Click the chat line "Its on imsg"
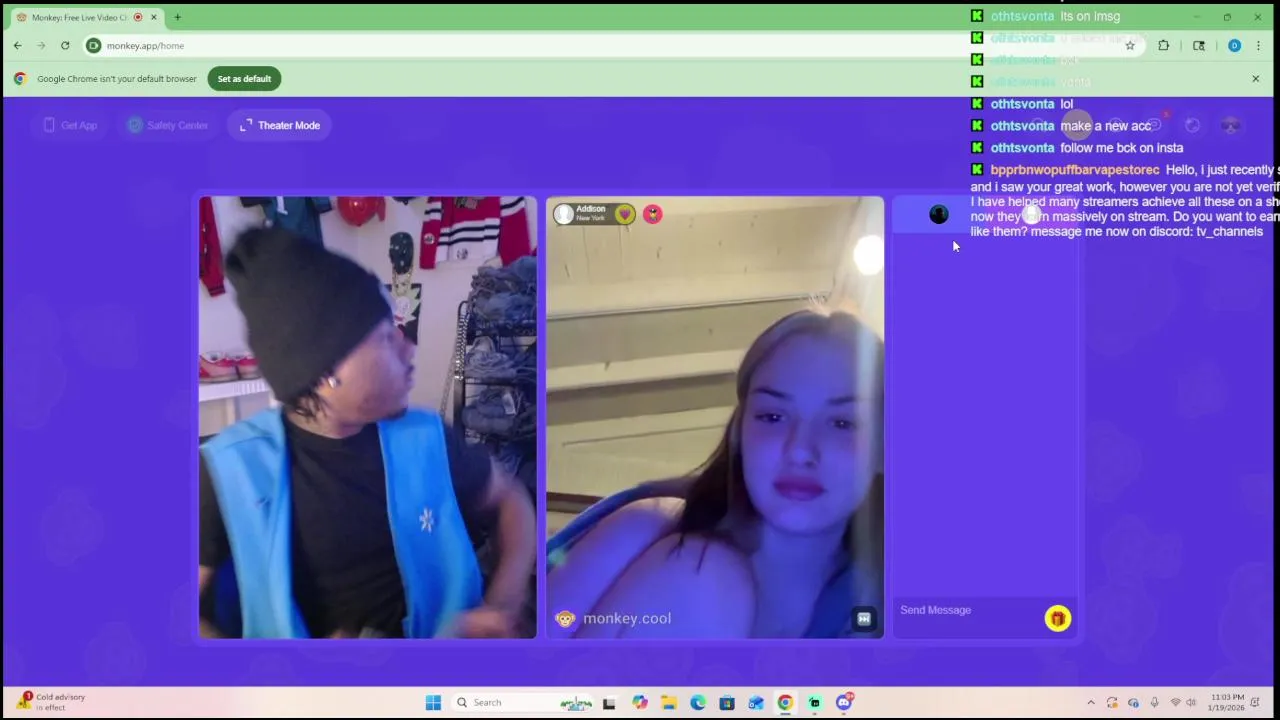Screen dimensions: 1280x720 1090,16
